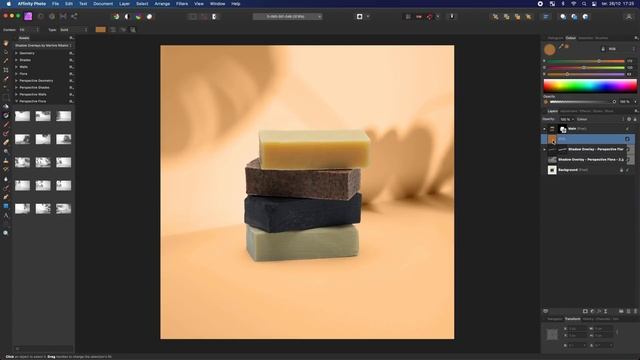The height and width of the screenshot is (360, 640).
Task: Expand the Walls subcategory in Assets
Action: (x=16, y=67)
